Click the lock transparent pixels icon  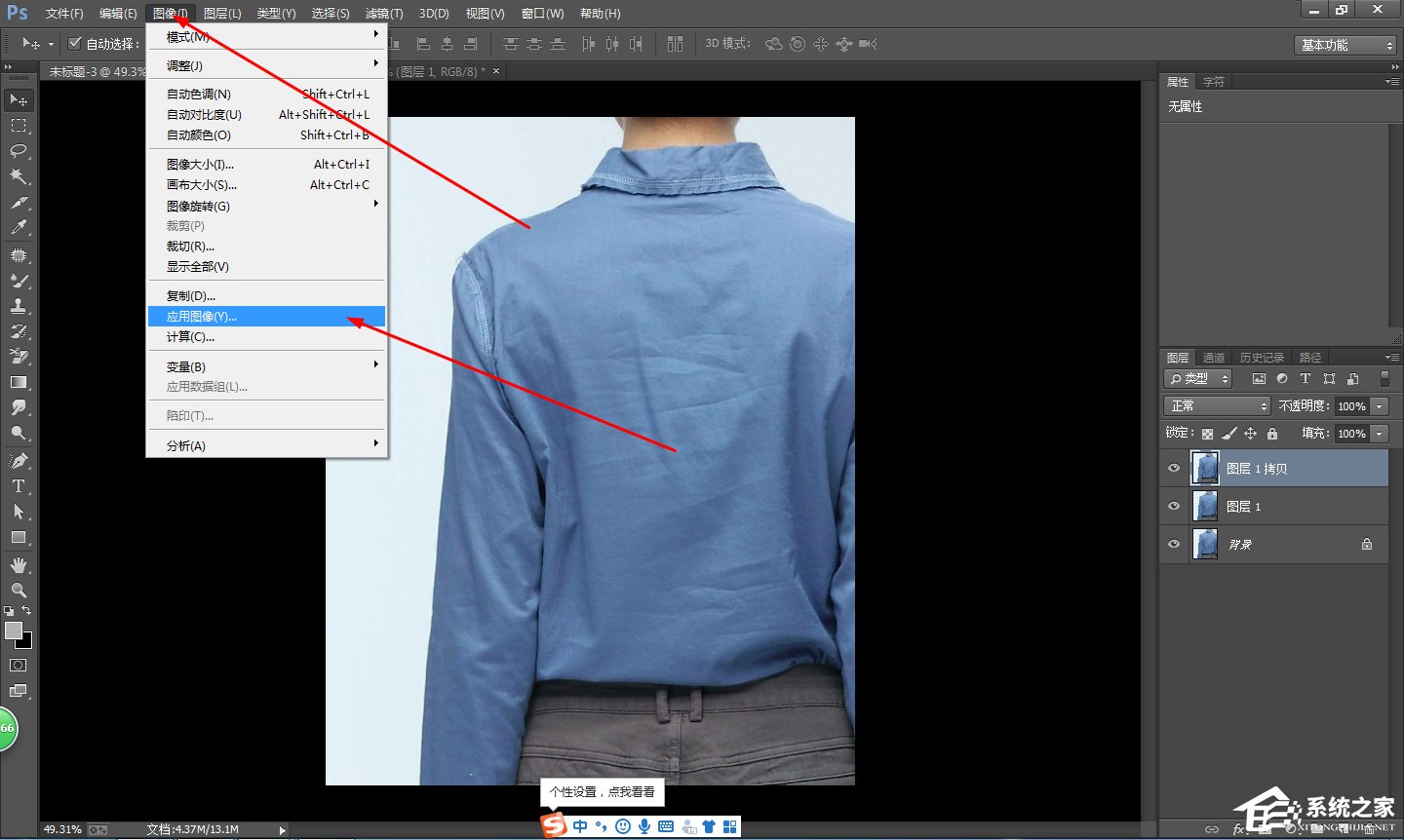[1207, 434]
